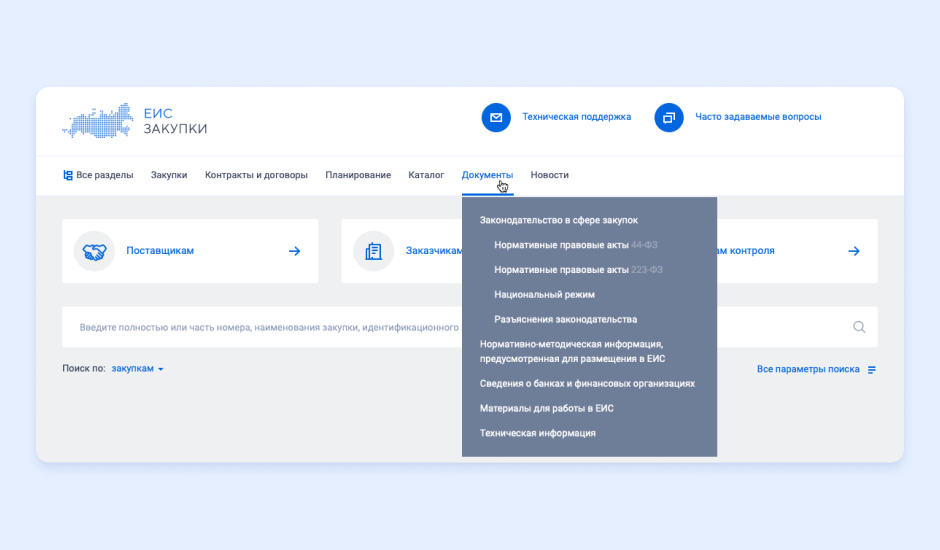This screenshot has width=940, height=550.
Task: Open the Техническая поддержка envelope icon
Action: [496, 118]
